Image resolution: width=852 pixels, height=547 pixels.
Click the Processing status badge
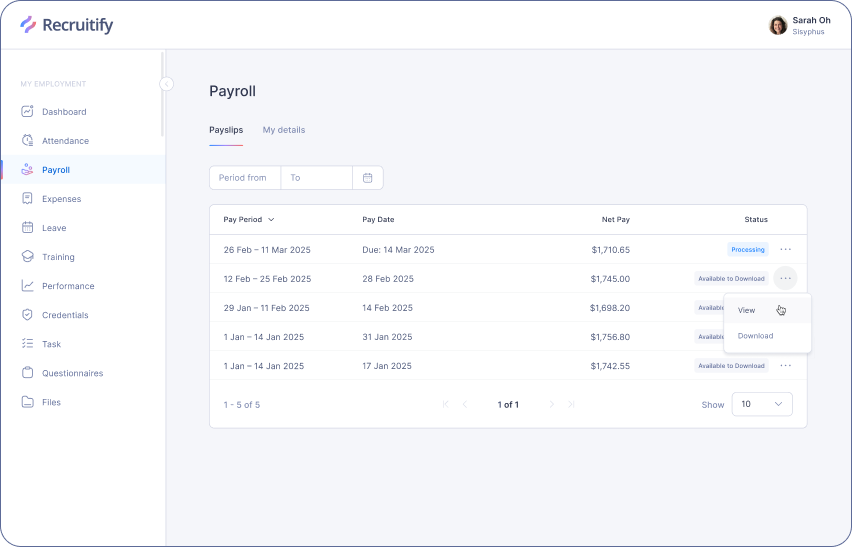tap(748, 249)
